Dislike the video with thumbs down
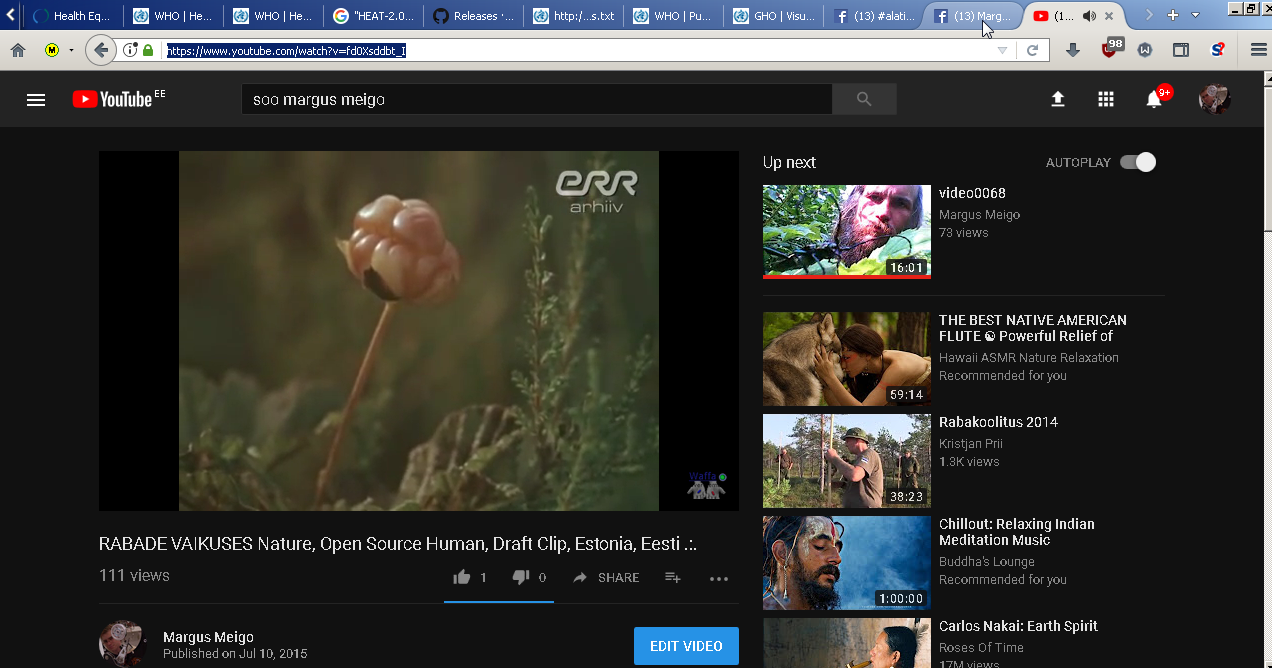This screenshot has height=668, width=1272. 521,577
